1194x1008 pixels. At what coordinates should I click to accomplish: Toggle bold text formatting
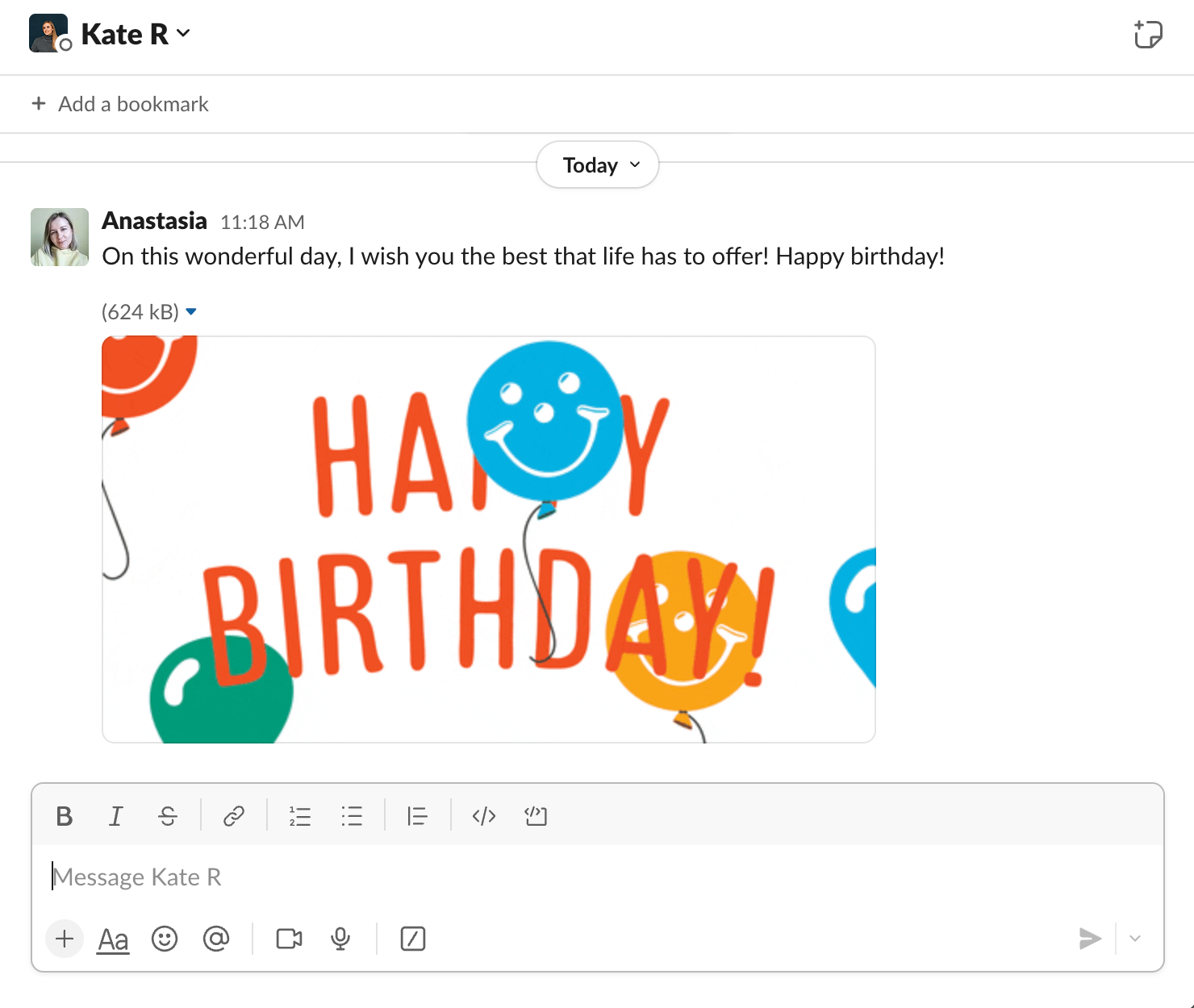tap(65, 817)
